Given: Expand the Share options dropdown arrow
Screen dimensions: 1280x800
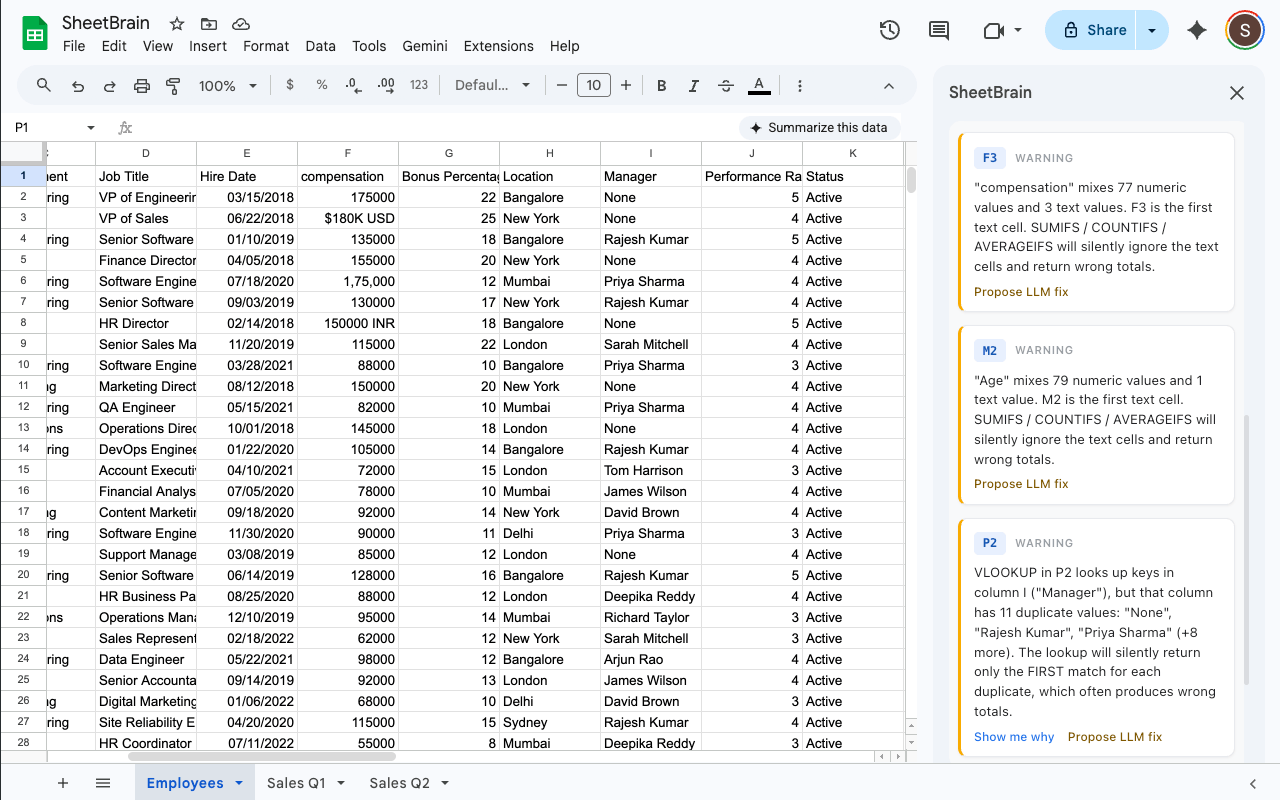Looking at the screenshot, I should tap(1152, 30).
